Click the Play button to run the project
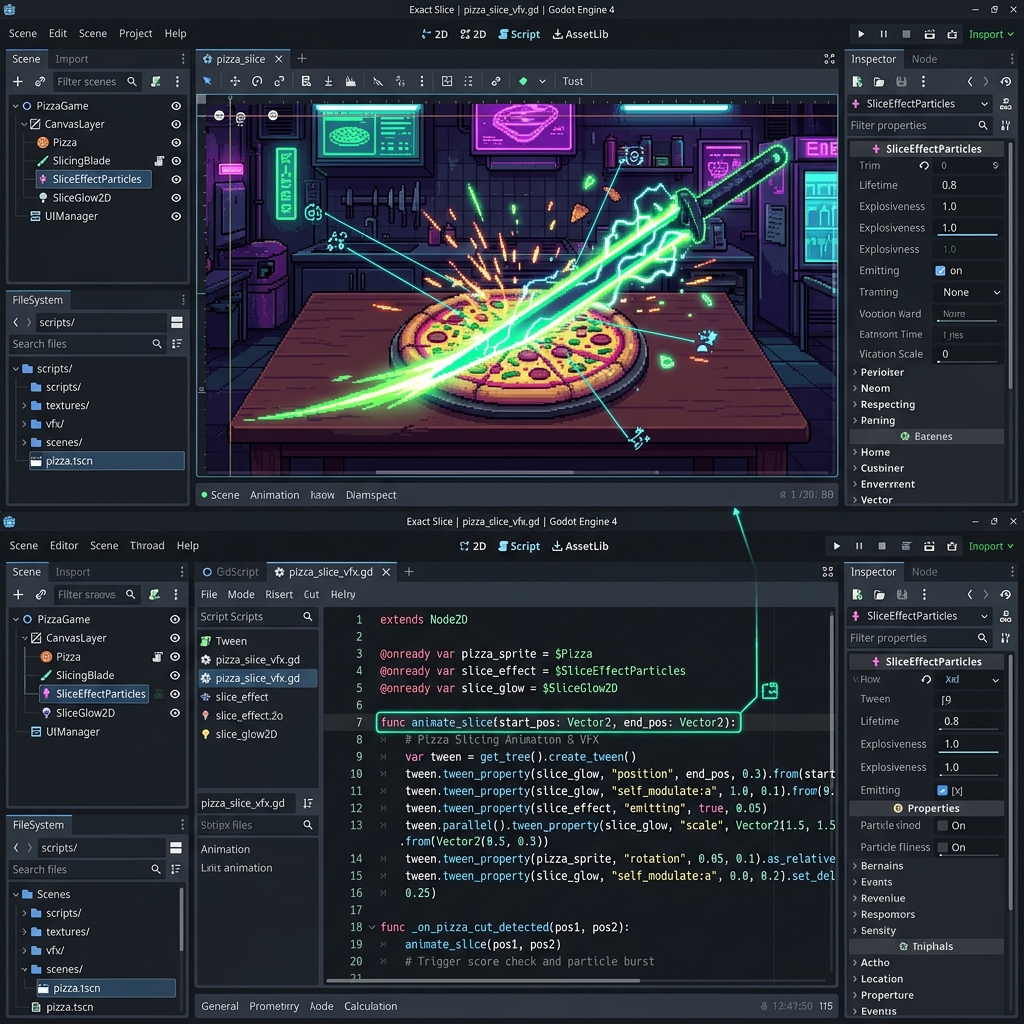1024x1024 pixels. pos(860,33)
